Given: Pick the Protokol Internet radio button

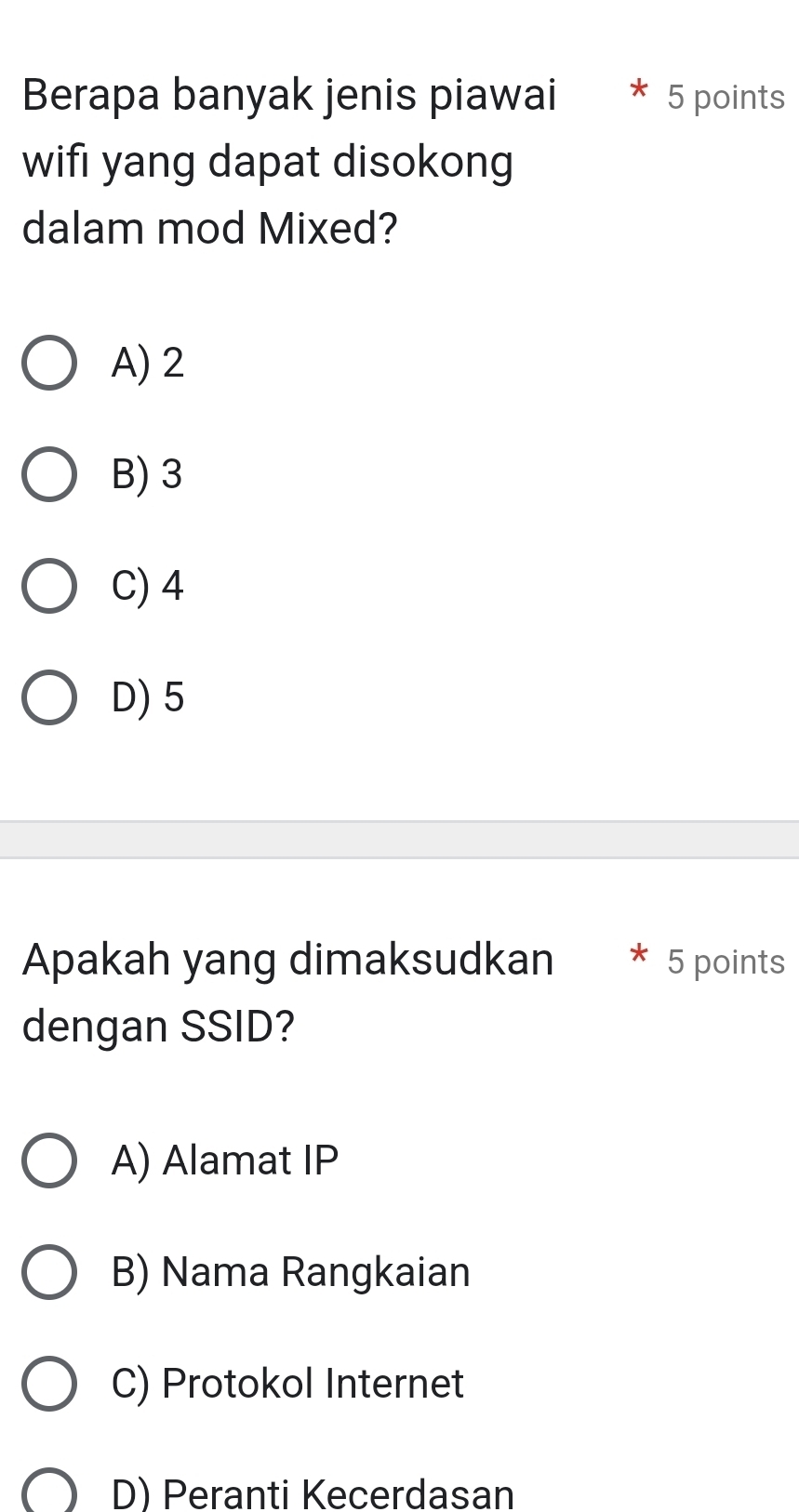Looking at the screenshot, I should tap(49, 1384).
